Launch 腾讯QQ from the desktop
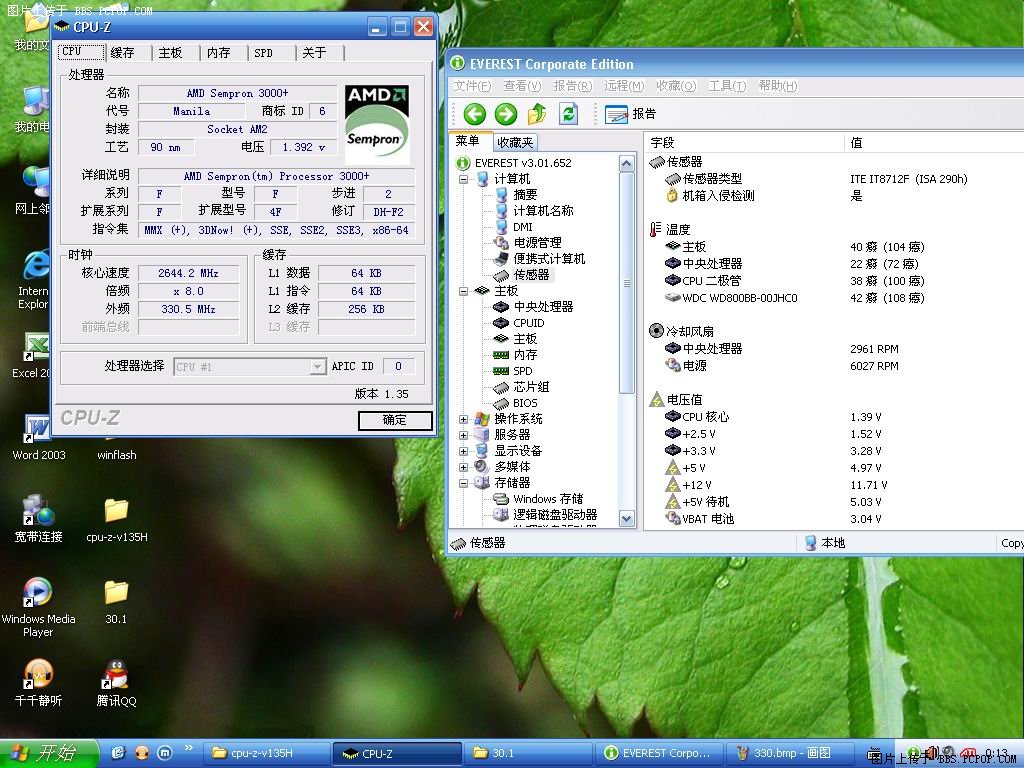The image size is (1024, 768). [116, 683]
